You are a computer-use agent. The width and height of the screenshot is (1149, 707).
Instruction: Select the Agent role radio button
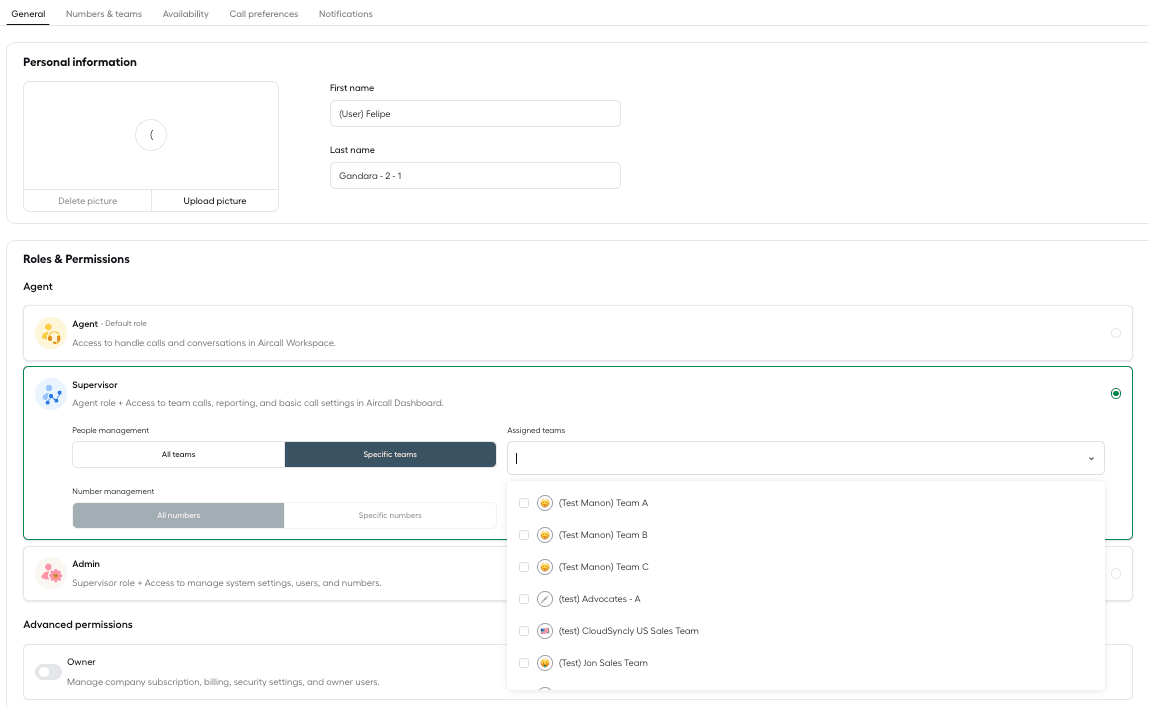point(1116,333)
